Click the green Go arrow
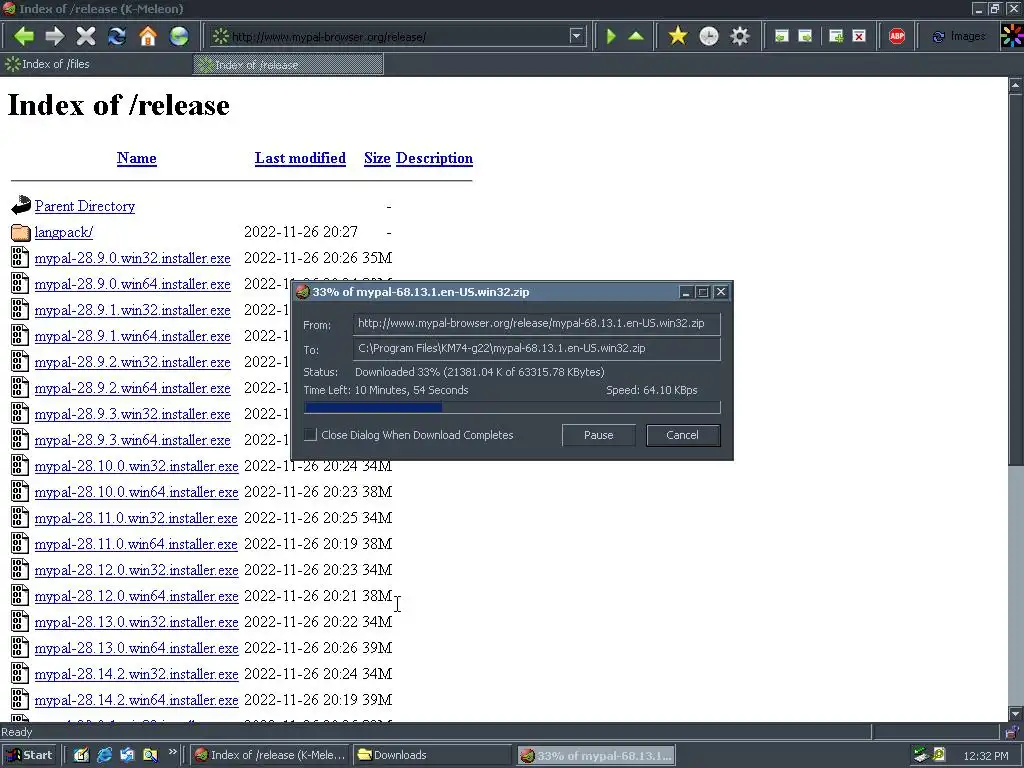This screenshot has width=1024, height=768. point(611,36)
